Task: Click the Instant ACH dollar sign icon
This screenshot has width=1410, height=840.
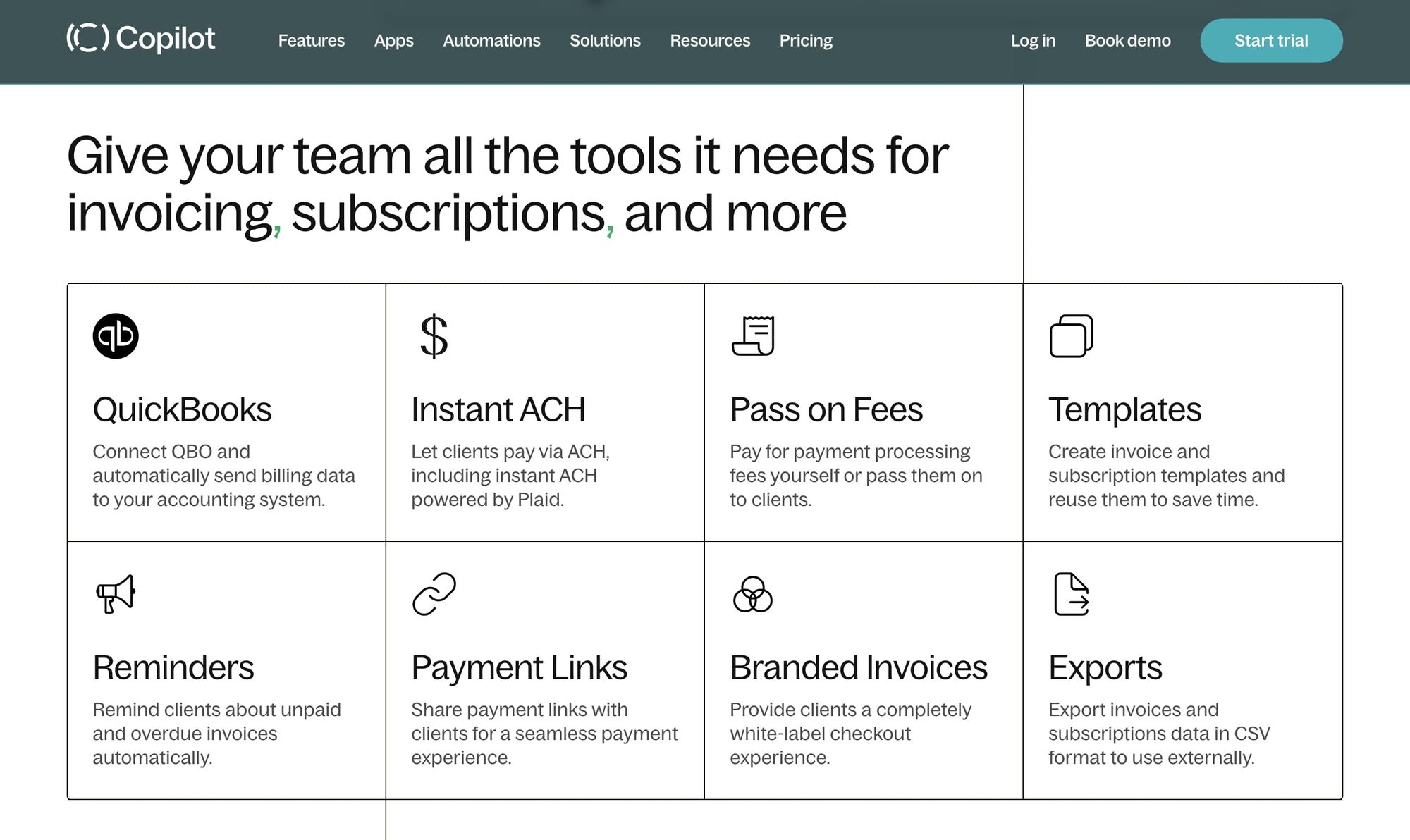Action: 434,336
